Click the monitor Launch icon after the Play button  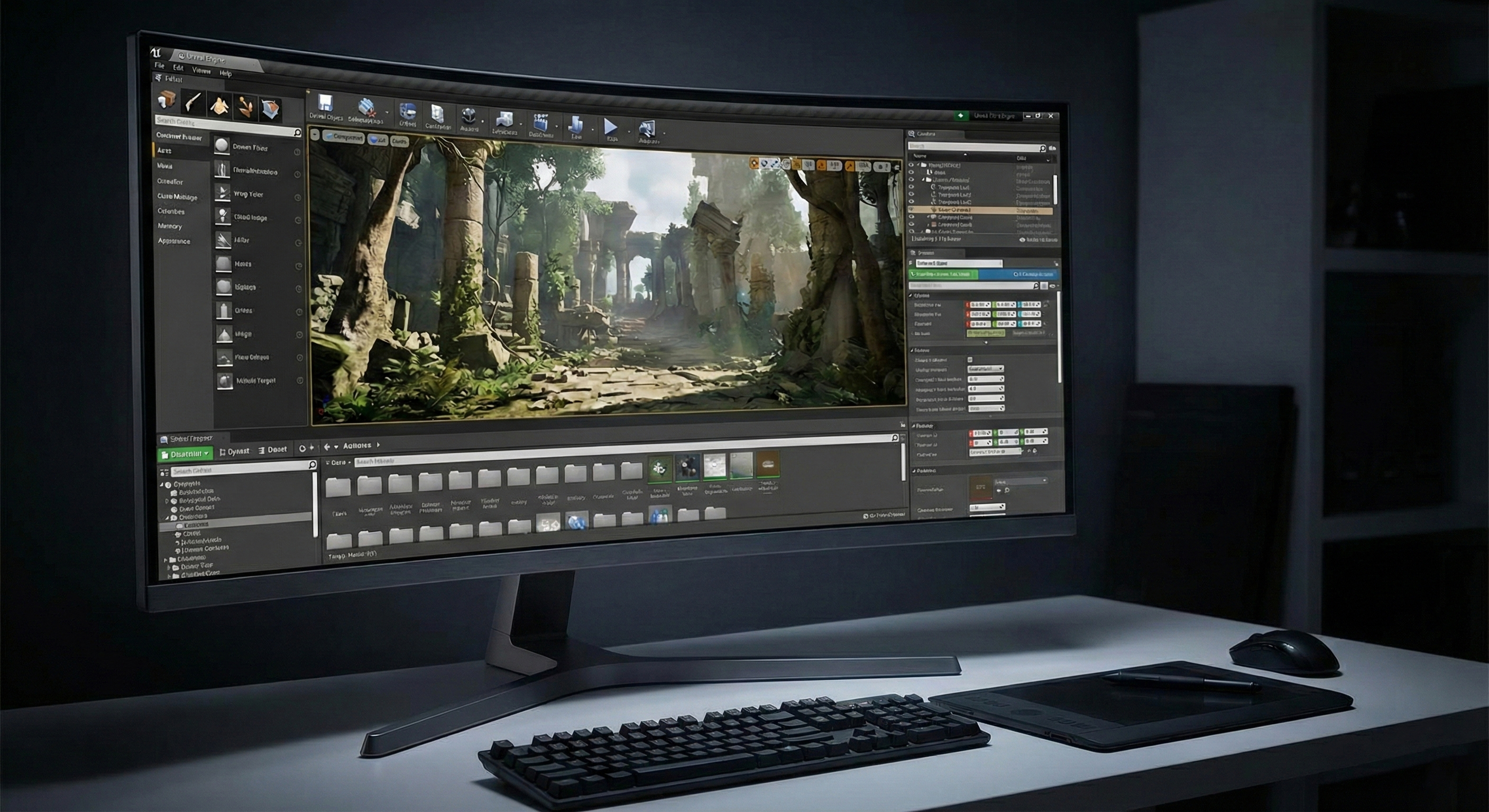(x=647, y=130)
